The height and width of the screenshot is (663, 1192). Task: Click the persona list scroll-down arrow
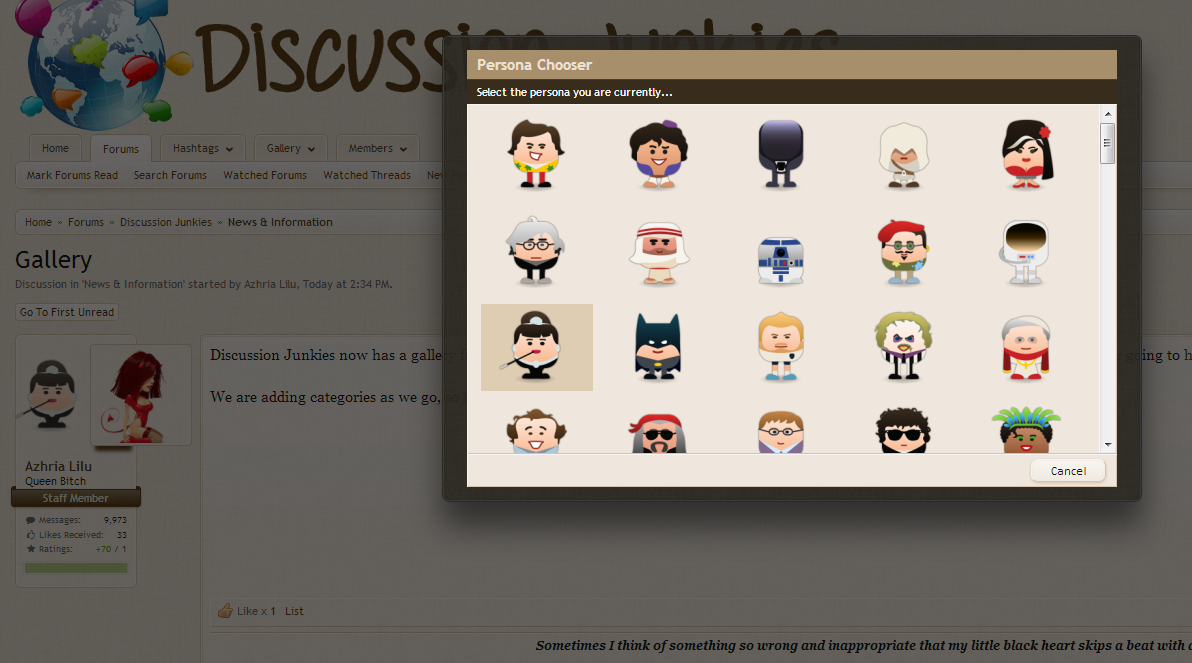[x=1108, y=445]
